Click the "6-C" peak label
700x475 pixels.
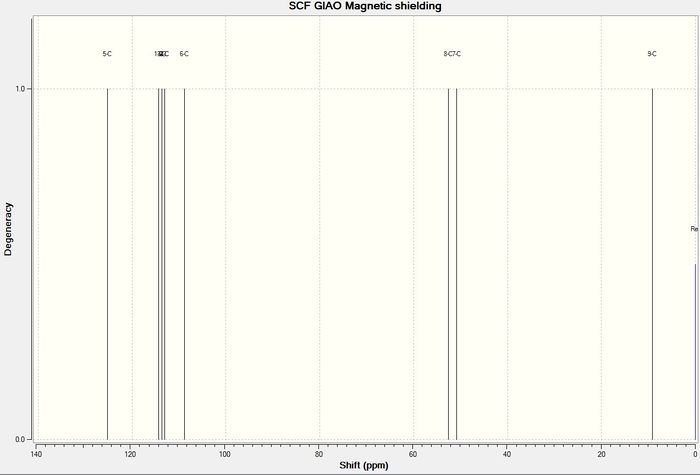[x=184, y=54]
